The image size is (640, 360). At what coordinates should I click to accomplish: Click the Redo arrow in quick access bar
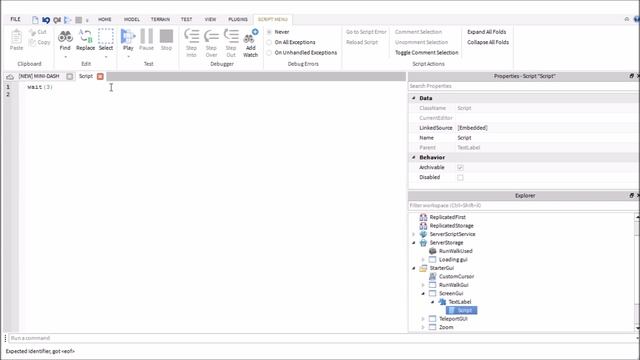tap(57, 20)
